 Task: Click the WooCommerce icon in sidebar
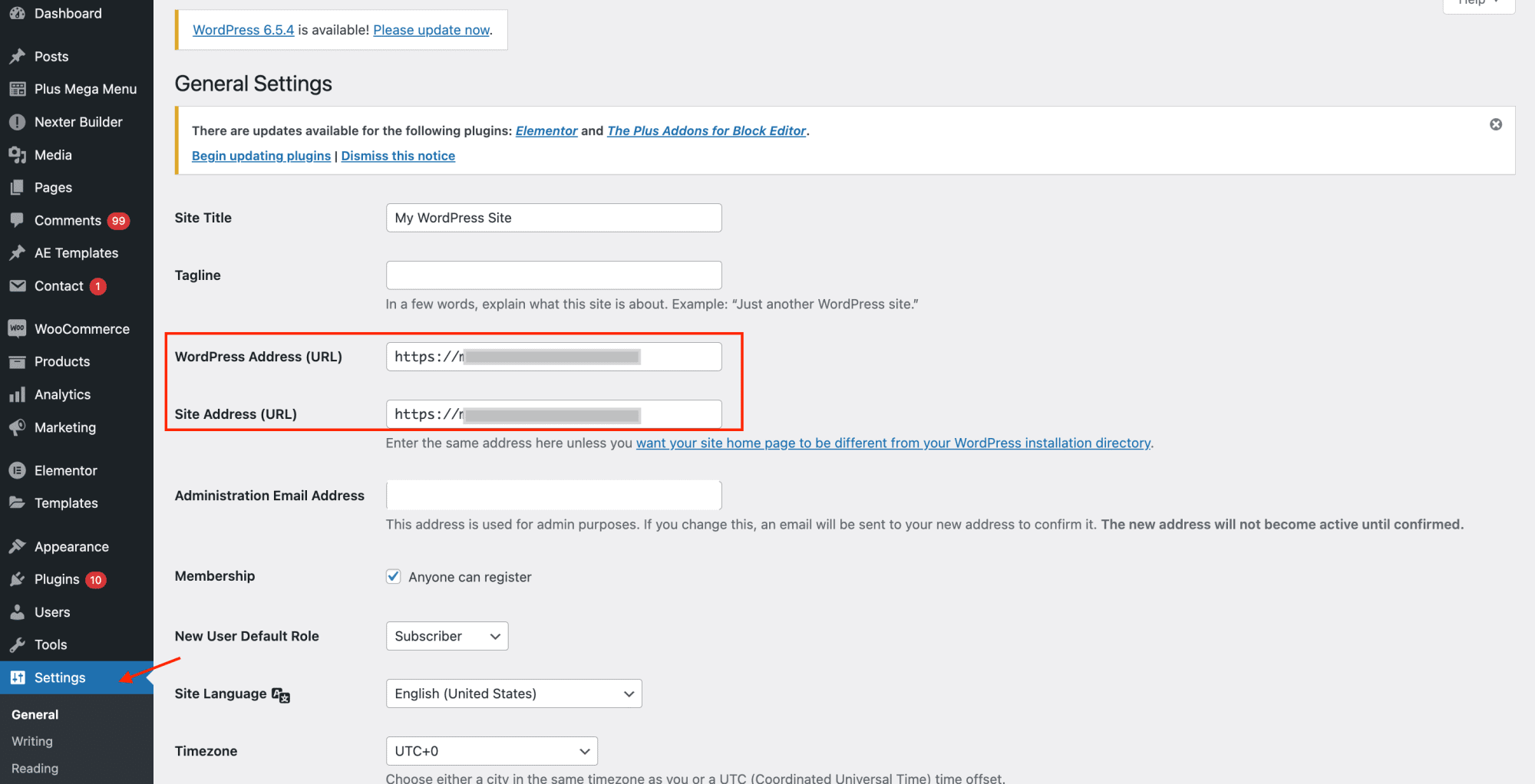click(17, 328)
